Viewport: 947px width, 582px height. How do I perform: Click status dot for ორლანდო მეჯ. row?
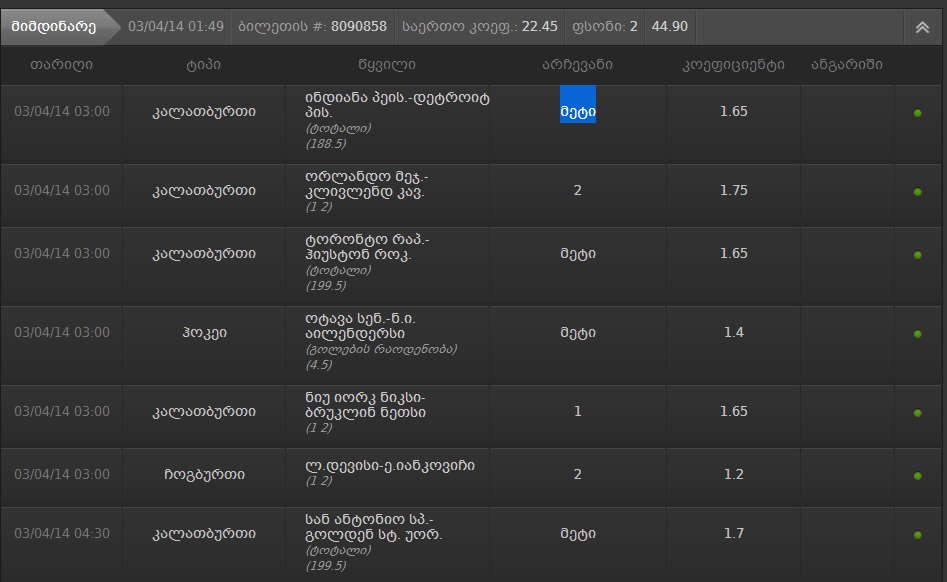[917, 192]
